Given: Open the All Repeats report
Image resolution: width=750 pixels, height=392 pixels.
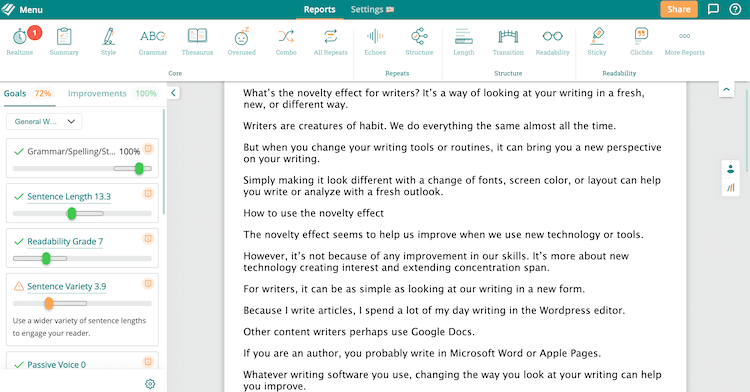Looking at the screenshot, I should click(x=331, y=42).
